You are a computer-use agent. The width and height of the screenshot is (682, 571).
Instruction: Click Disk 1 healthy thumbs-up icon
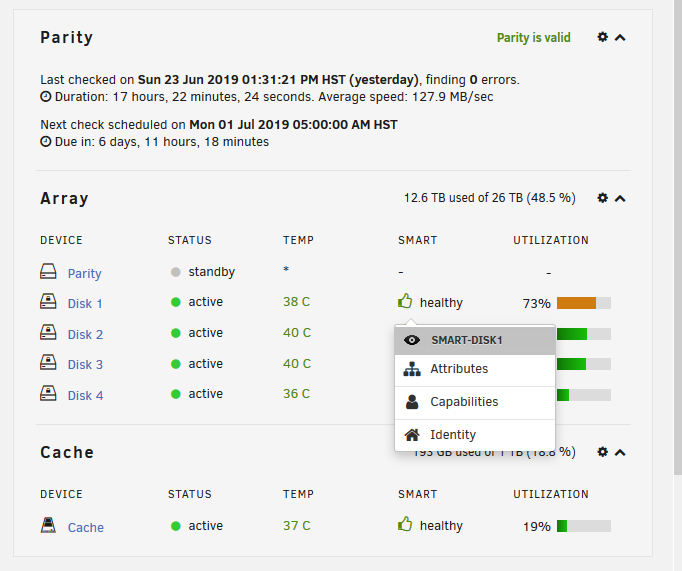point(405,301)
